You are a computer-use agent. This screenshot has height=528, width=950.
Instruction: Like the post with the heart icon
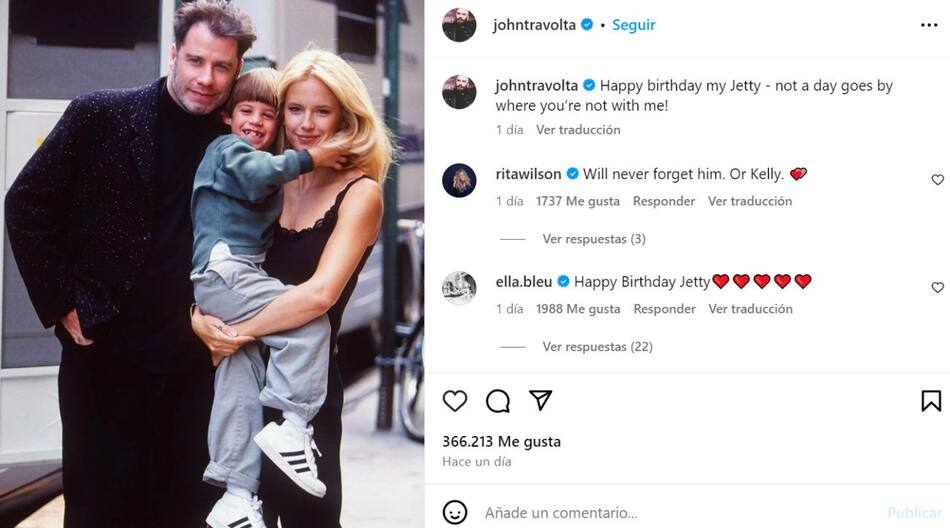(x=455, y=401)
